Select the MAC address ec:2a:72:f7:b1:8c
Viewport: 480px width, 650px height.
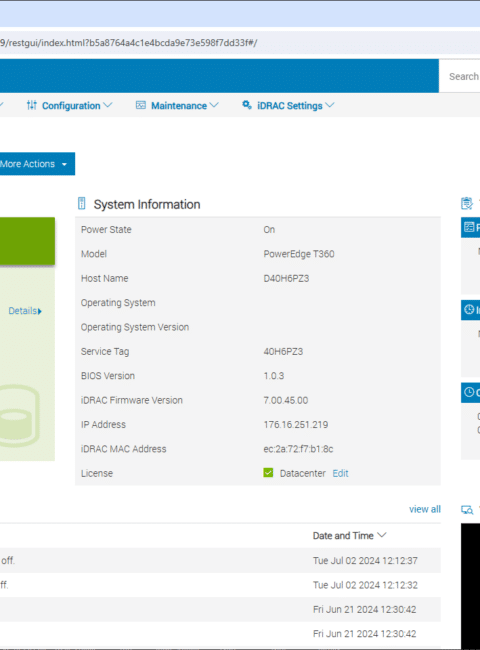[298, 449]
